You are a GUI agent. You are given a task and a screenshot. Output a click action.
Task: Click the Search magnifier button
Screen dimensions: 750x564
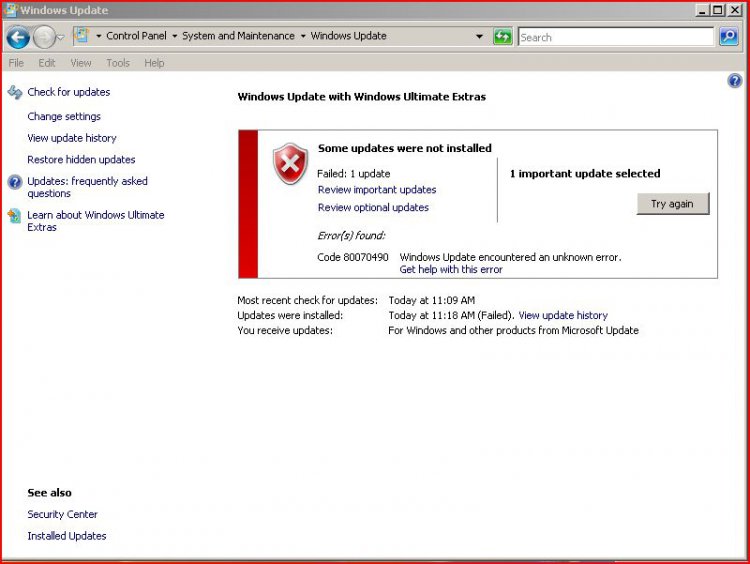tap(728, 36)
